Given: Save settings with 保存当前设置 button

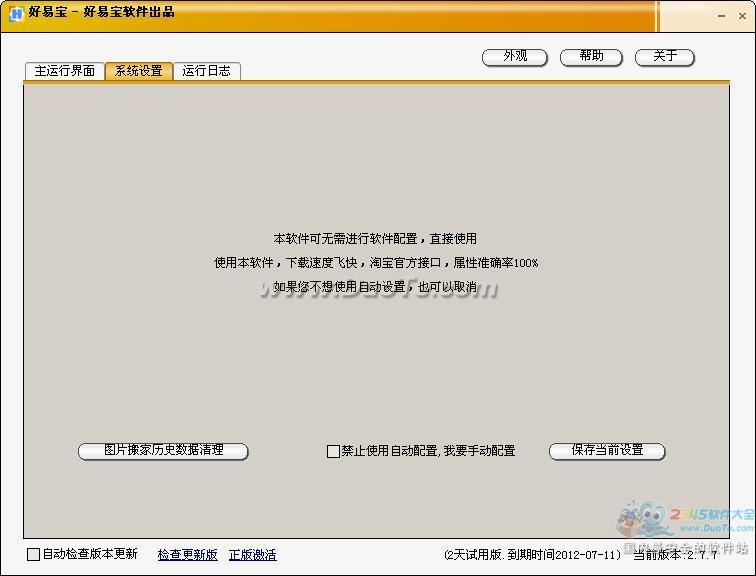Looking at the screenshot, I should pos(607,451).
